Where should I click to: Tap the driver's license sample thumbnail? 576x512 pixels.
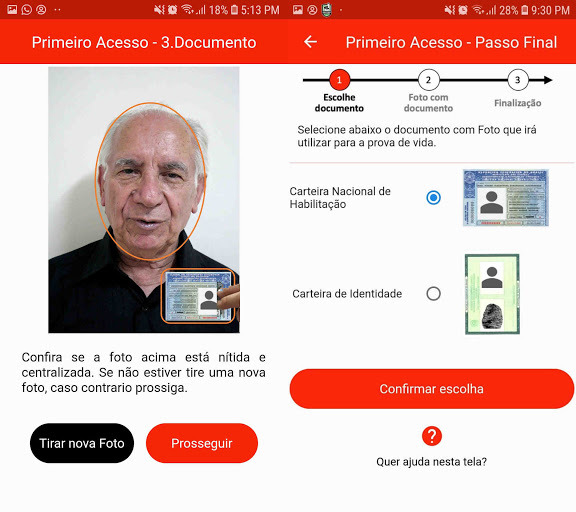point(506,198)
